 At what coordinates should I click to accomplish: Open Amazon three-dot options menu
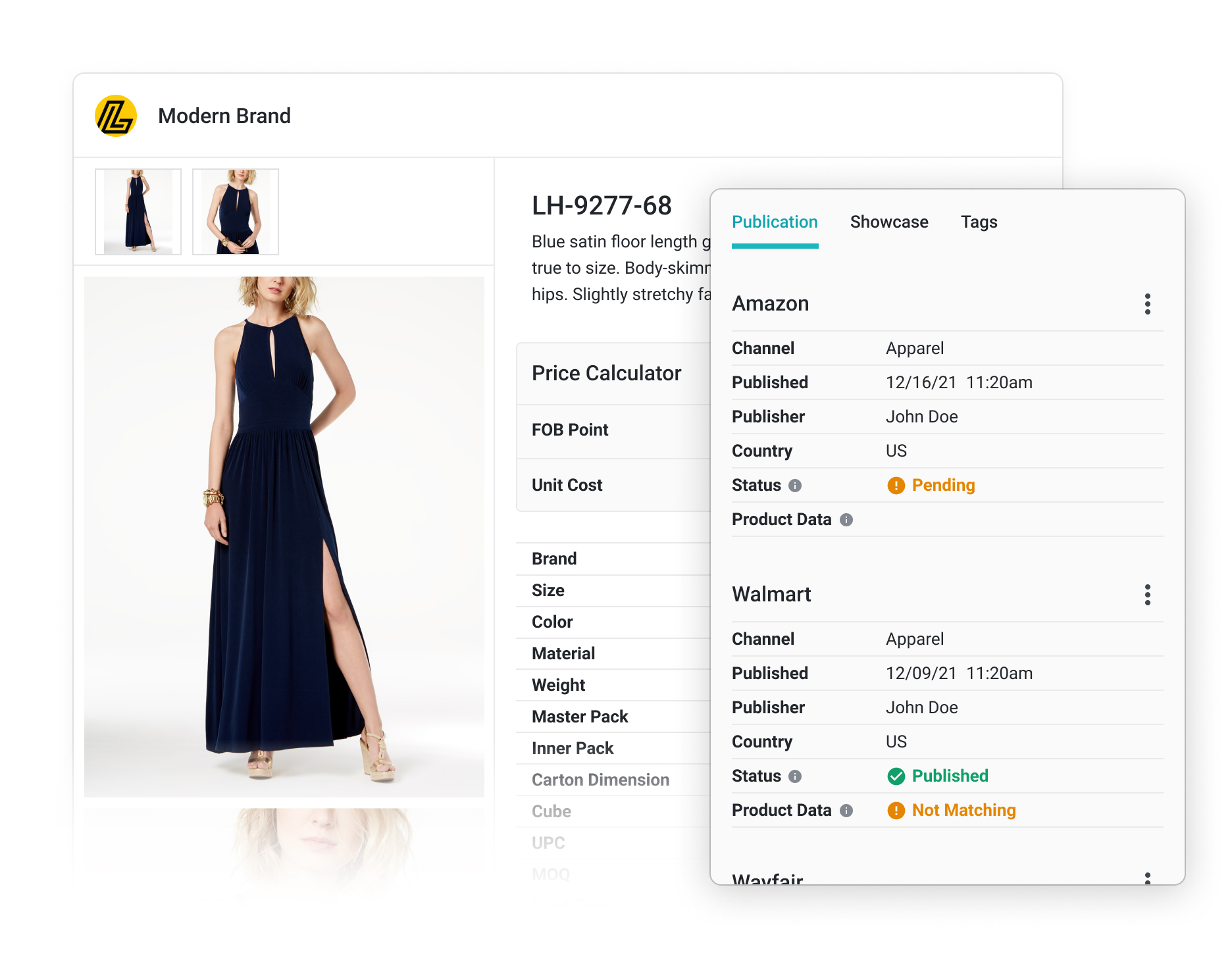pos(1147,304)
